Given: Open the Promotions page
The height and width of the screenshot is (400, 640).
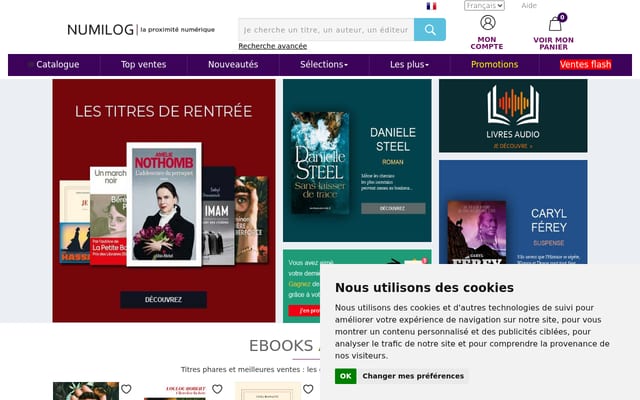Looking at the screenshot, I should 495,64.
